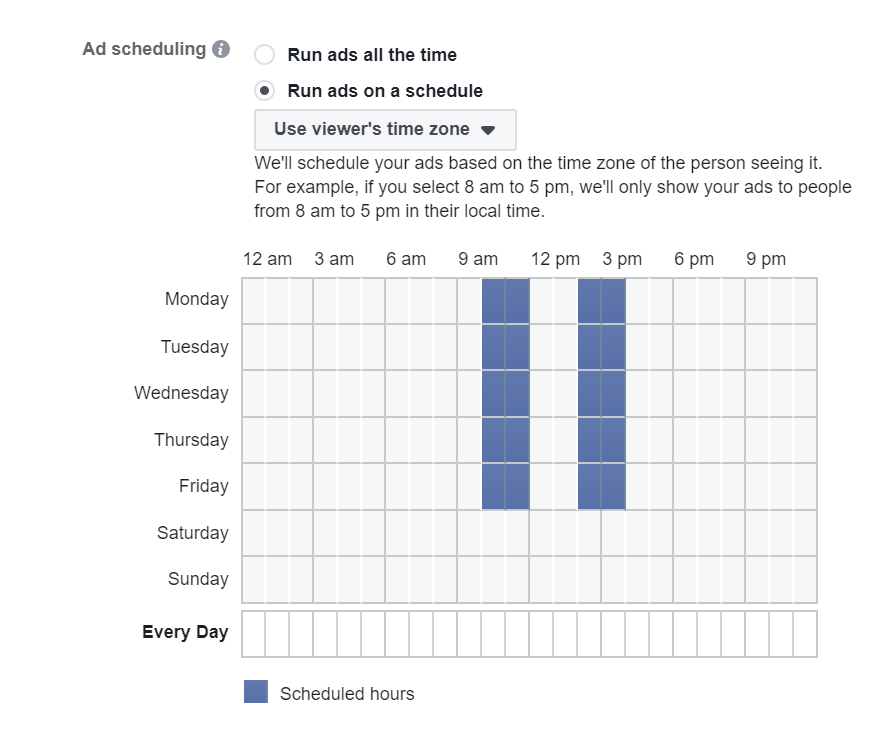Select the Tuesday 6 pm cell
Screen dimensions: 876x744
685,347
